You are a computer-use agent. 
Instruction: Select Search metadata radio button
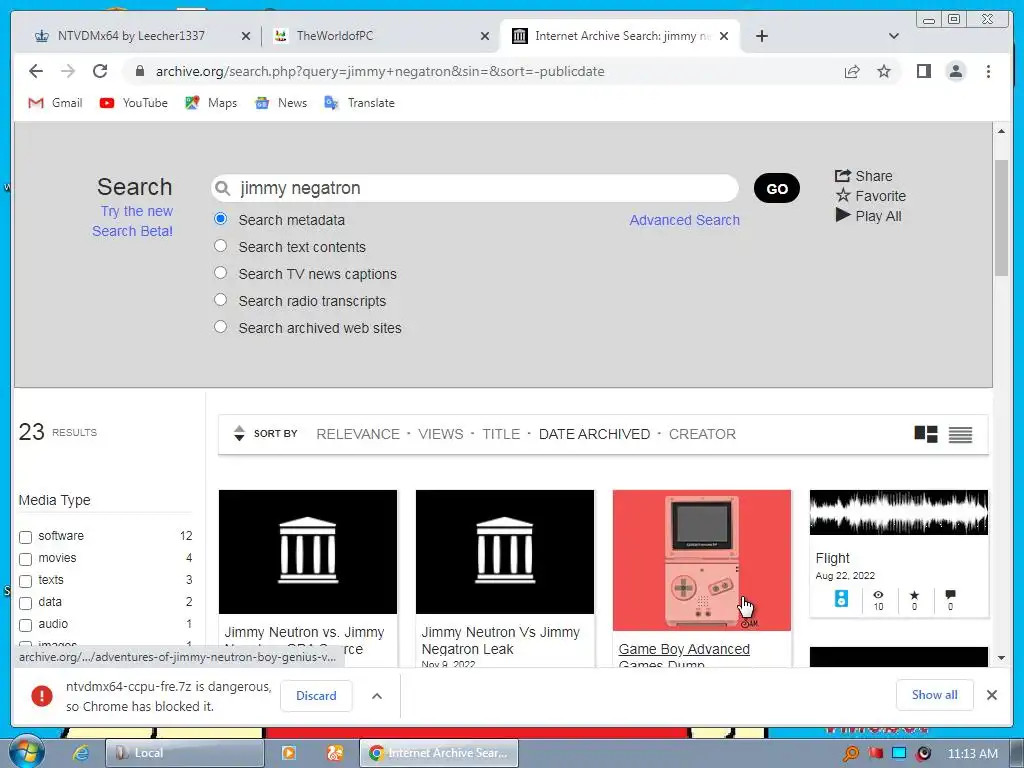221,219
